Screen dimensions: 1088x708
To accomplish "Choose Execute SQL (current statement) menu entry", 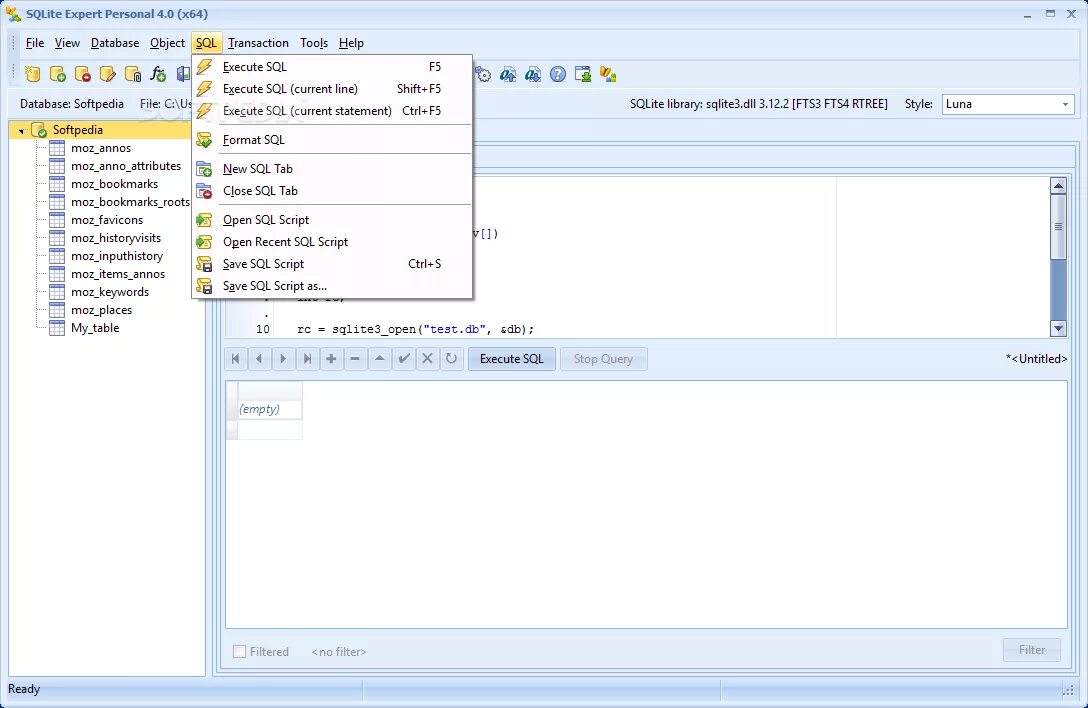I will (332, 111).
